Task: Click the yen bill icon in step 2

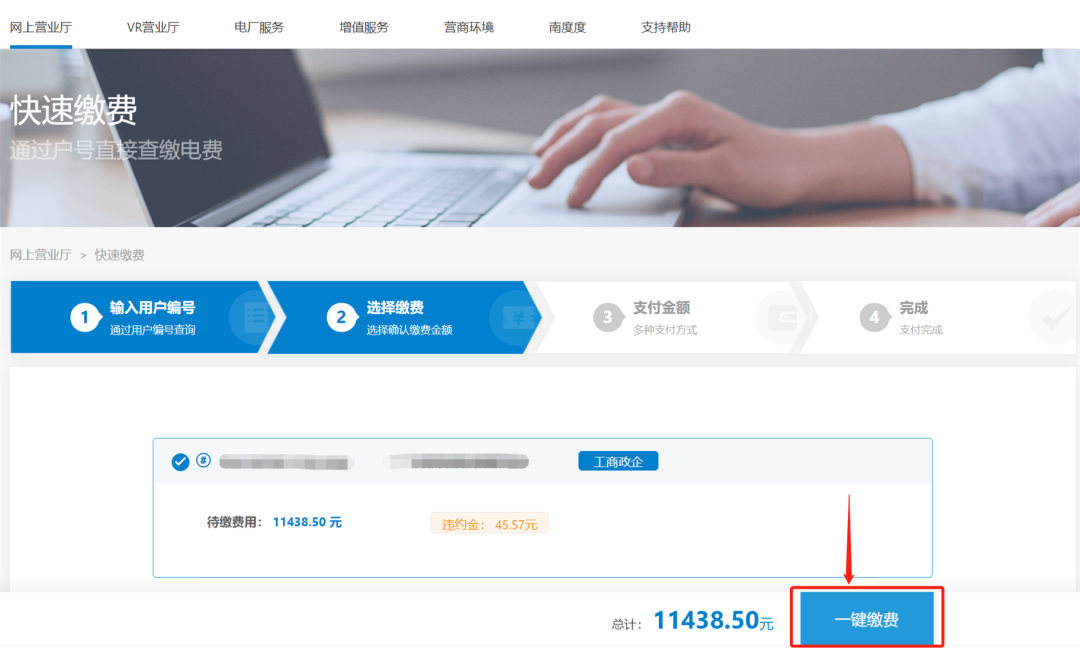Action: click(516, 317)
